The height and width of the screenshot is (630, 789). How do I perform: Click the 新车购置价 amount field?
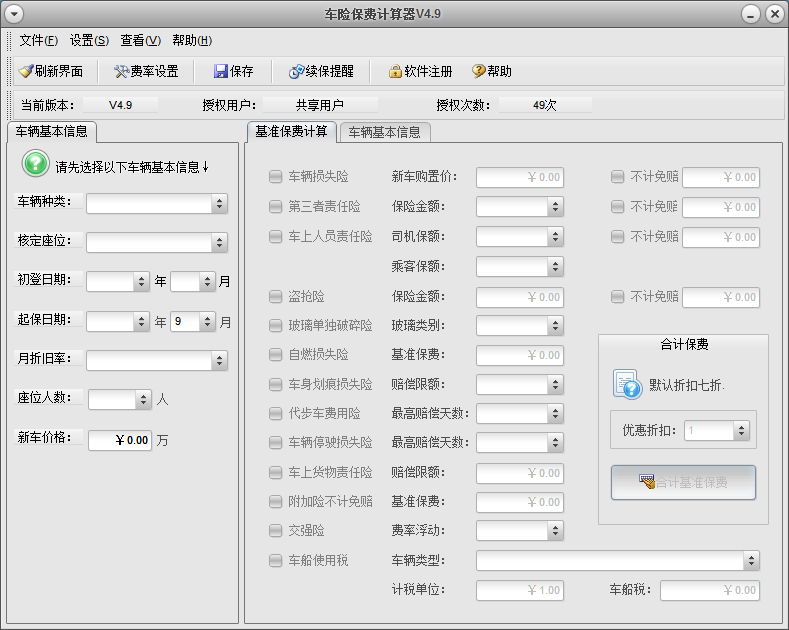click(x=520, y=177)
